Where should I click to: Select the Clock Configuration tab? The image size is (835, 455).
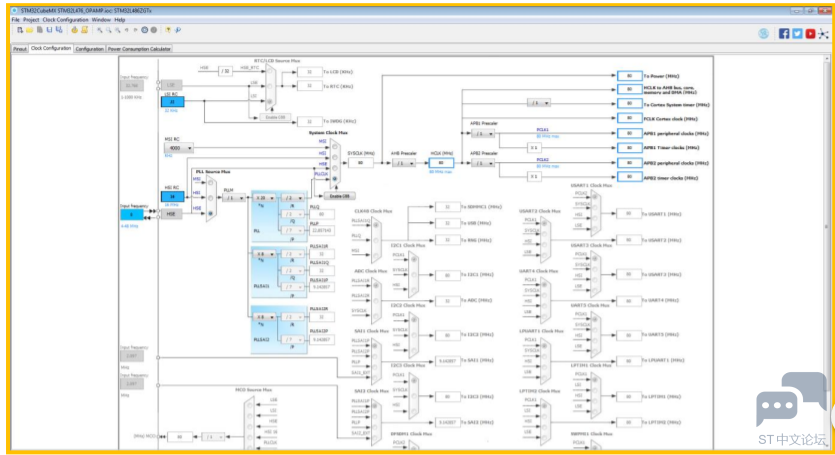pyautogui.click(x=51, y=48)
